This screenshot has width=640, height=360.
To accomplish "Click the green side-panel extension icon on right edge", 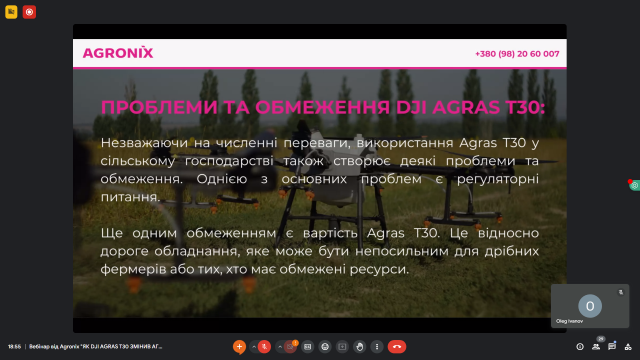I will pyautogui.click(x=634, y=185).
